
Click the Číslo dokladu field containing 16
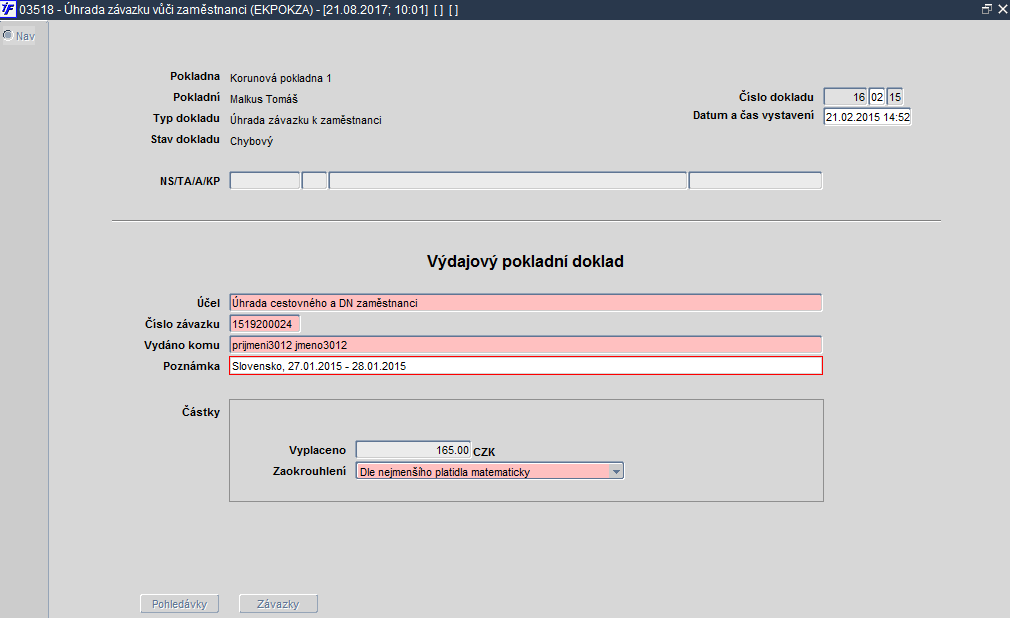click(845, 97)
